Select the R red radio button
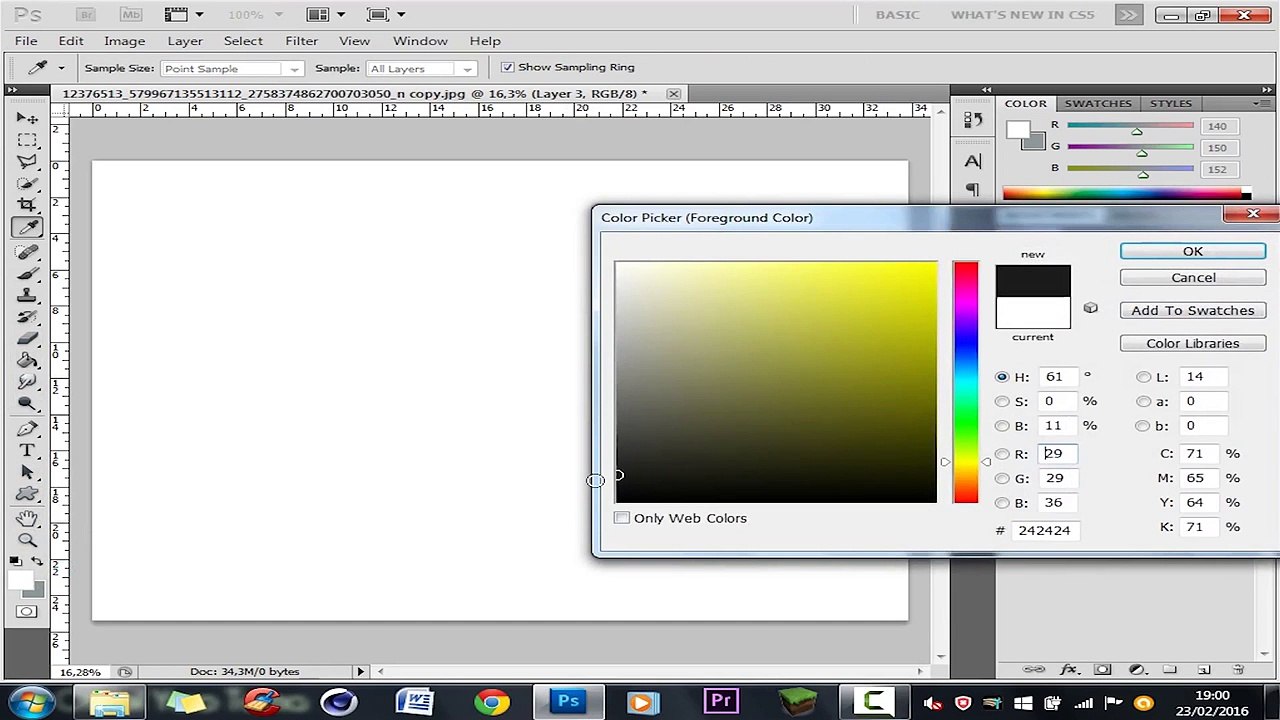The height and width of the screenshot is (720, 1280). (1002, 454)
